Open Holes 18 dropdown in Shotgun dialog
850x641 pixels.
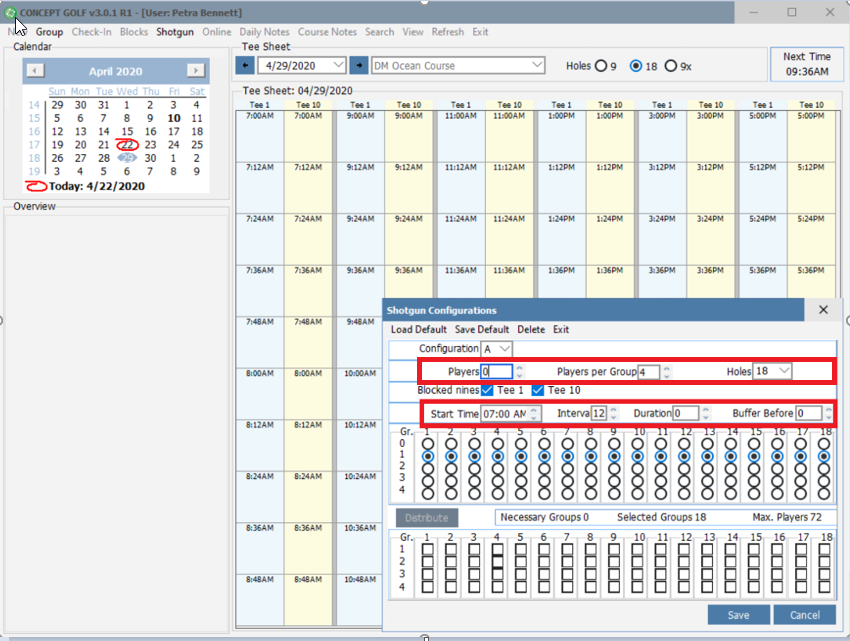[784, 371]
